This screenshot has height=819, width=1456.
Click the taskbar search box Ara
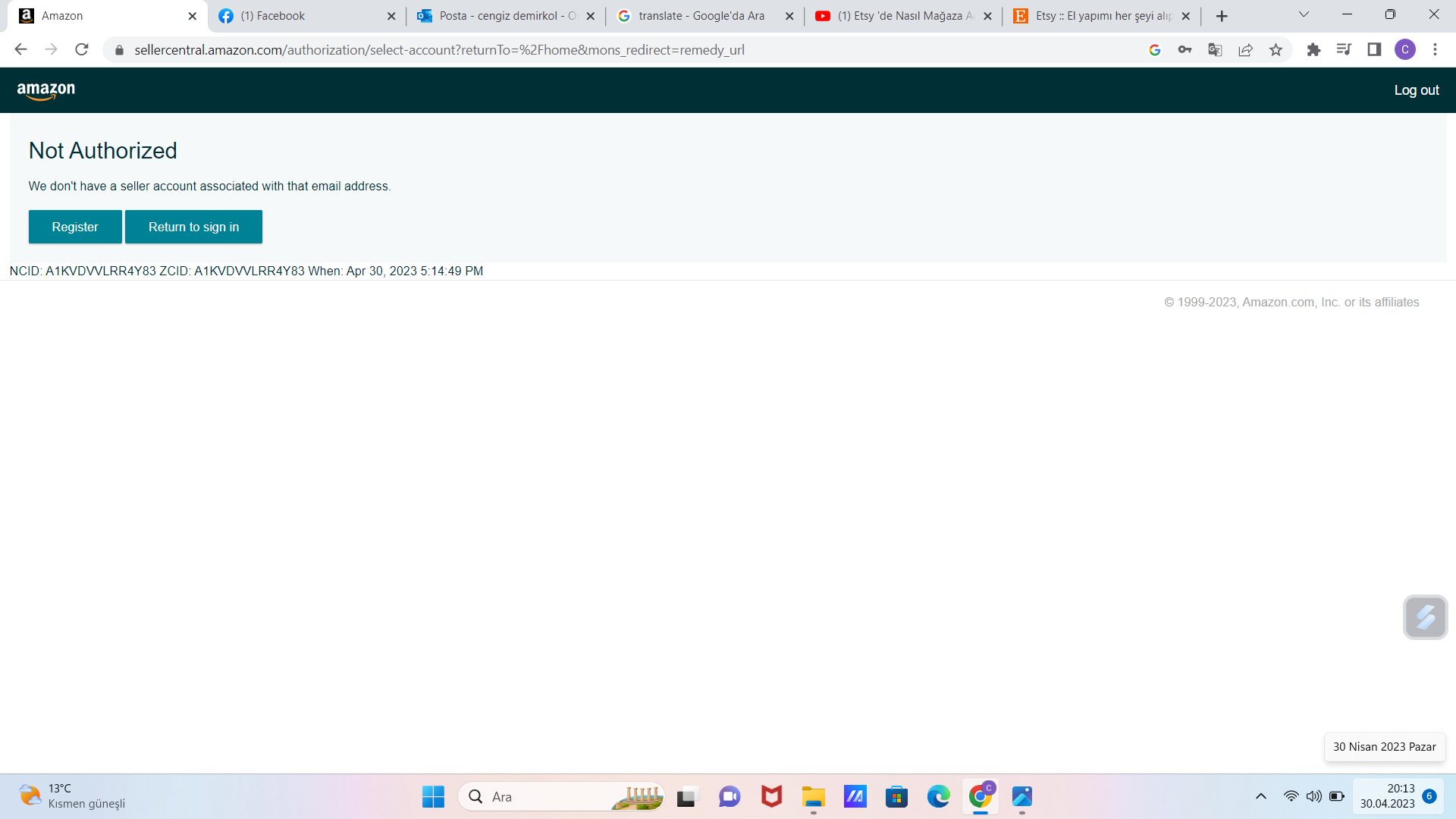click(x=561, y=797)
